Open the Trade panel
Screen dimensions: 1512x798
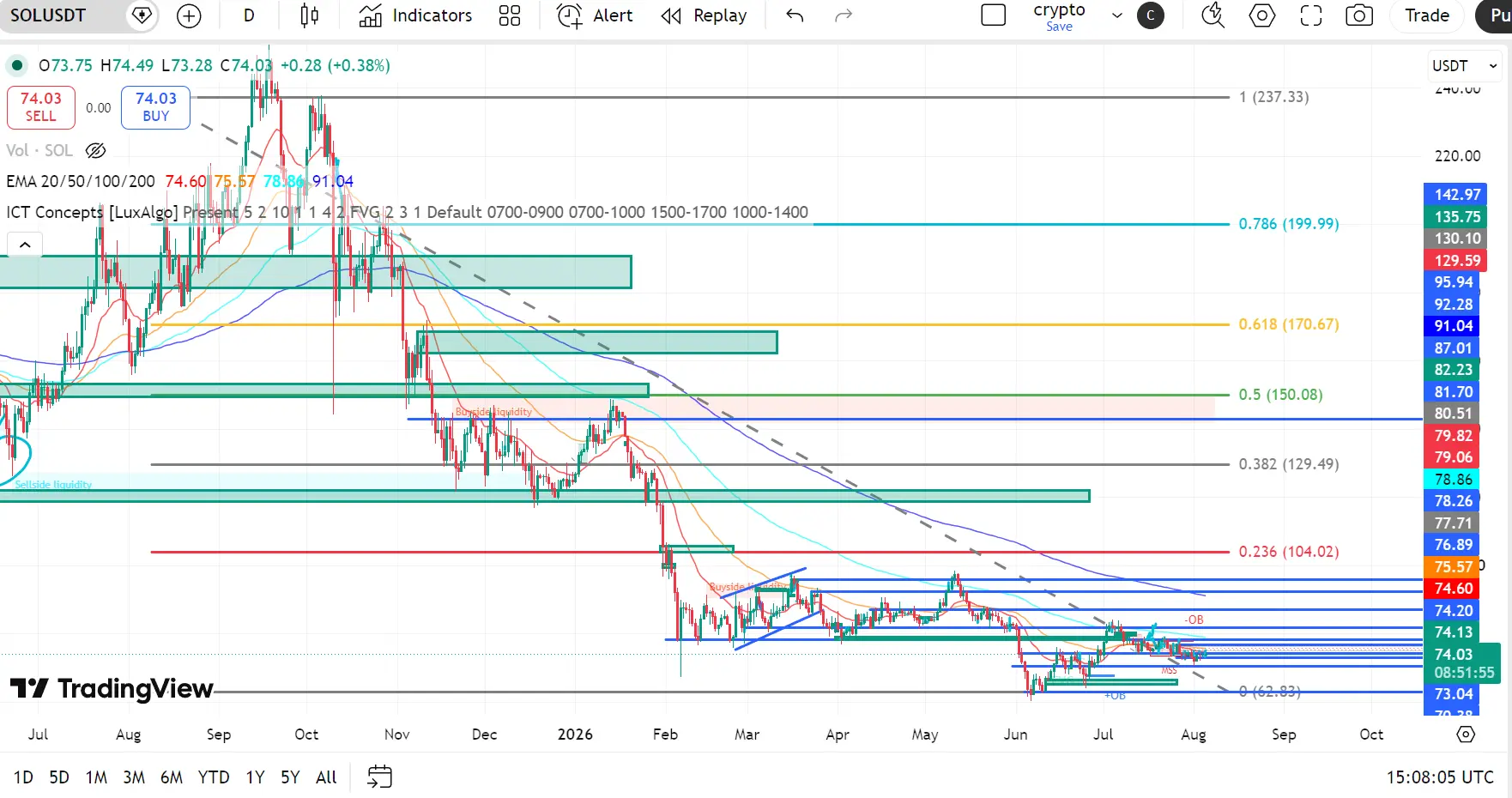[1427, 15]
